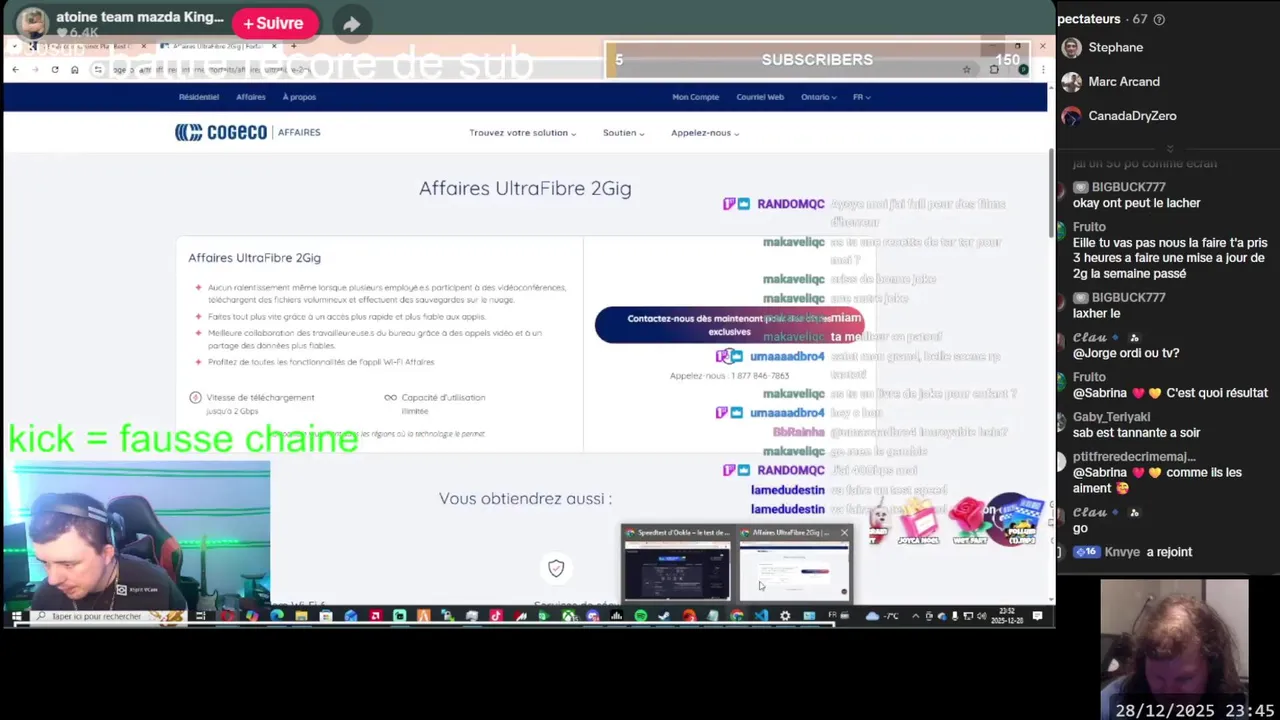Show hidden system tray icons
The image size is (1280, 720).
915,616
